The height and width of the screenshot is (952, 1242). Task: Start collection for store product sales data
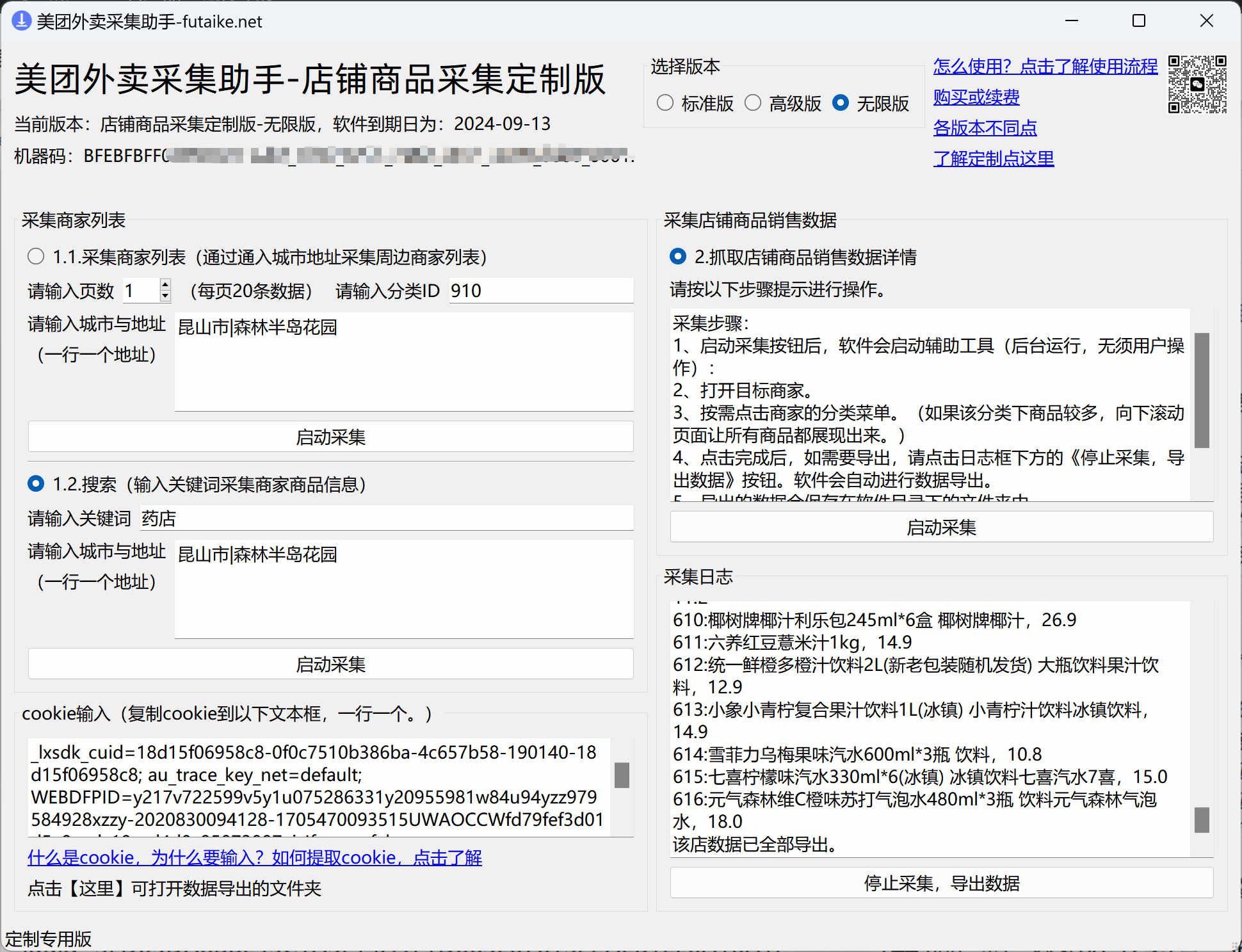(941, 527)
